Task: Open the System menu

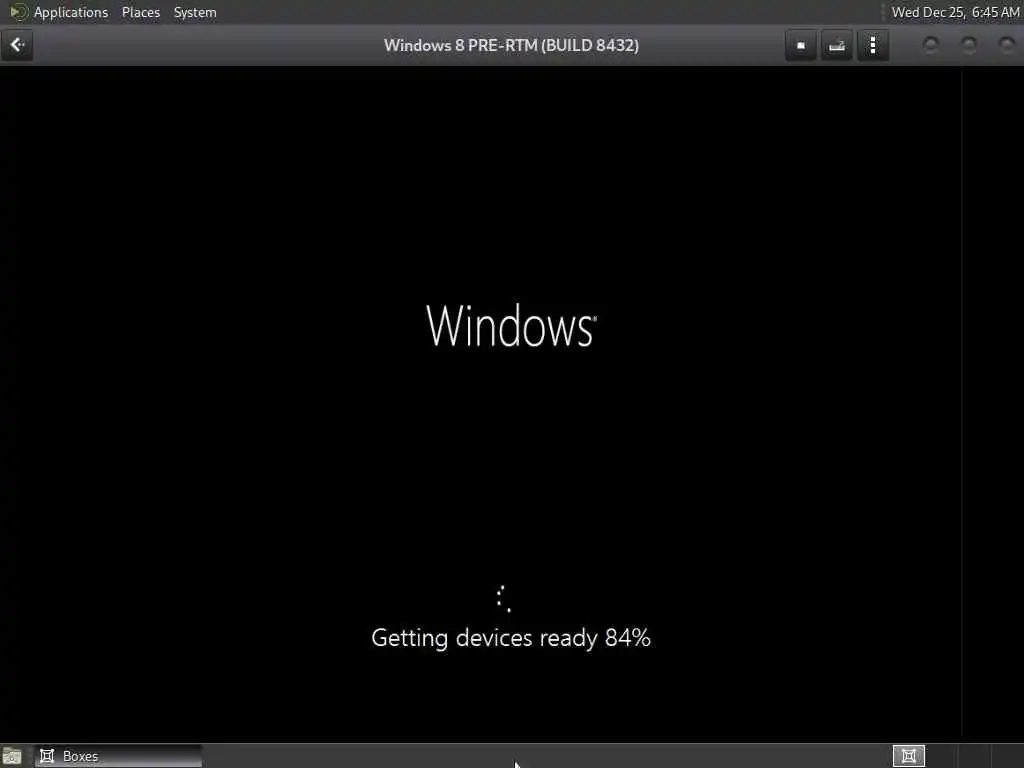Action: [x=195, y=12]
